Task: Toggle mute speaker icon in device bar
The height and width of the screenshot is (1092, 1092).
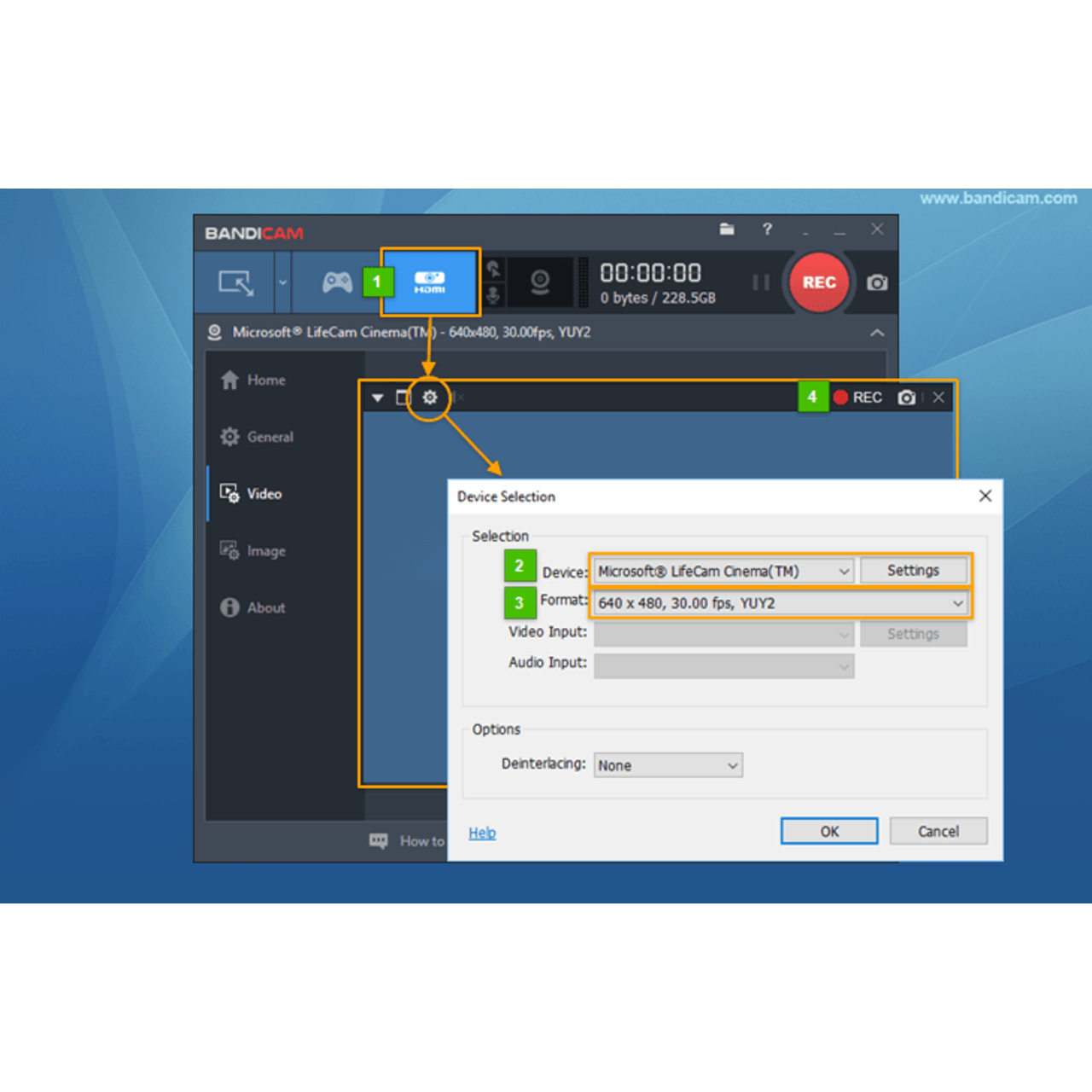Action: point(457,398)
